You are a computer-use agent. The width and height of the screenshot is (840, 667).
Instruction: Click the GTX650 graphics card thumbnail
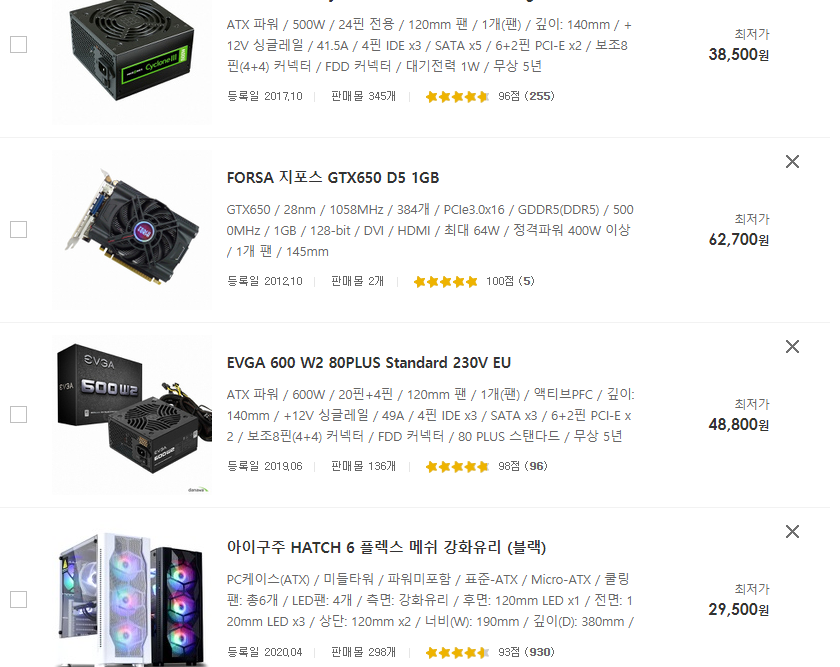coord(132,229)
